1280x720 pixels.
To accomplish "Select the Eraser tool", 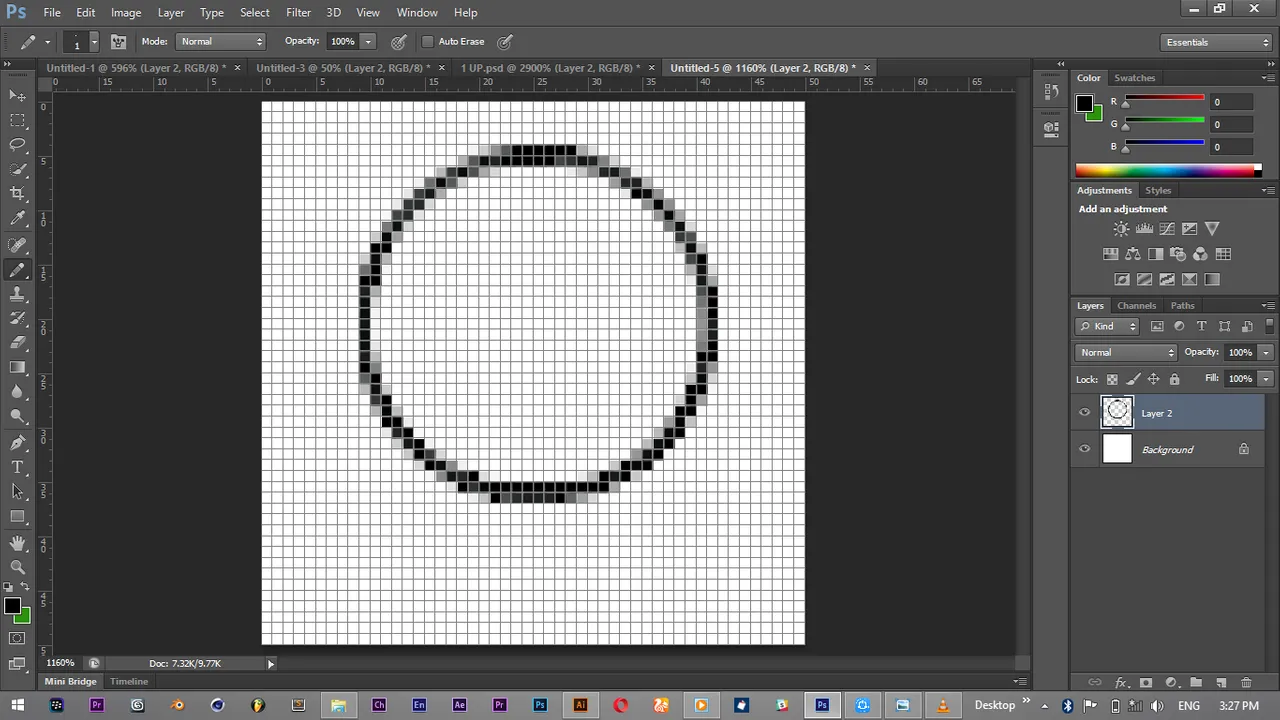I will click(18, 343).
